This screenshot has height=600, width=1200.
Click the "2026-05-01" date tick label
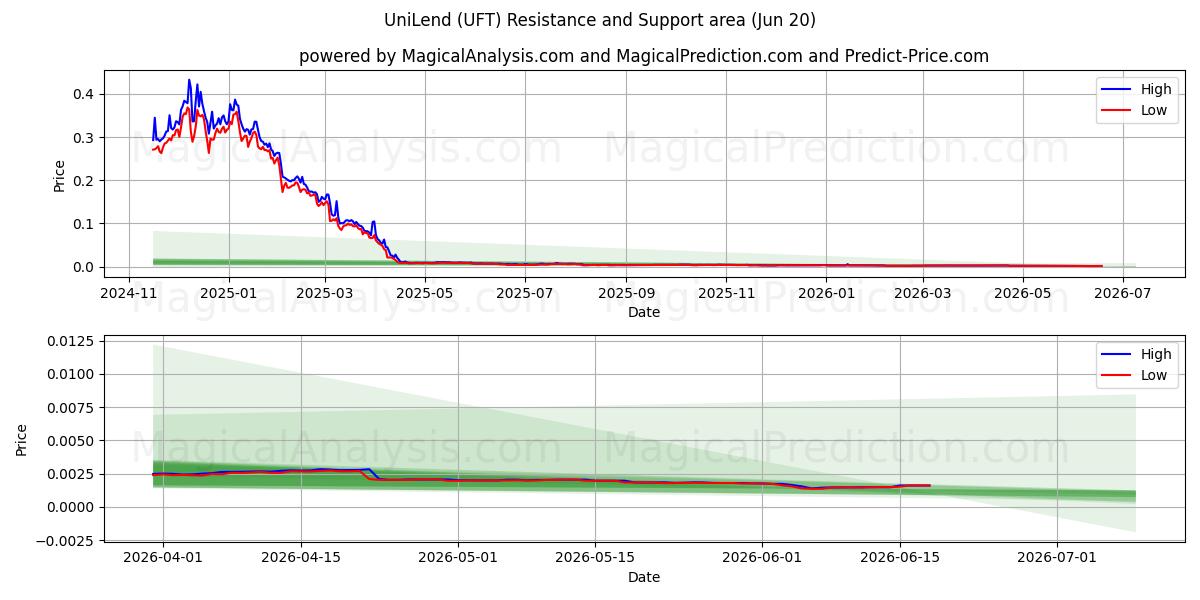click(458, 557)
